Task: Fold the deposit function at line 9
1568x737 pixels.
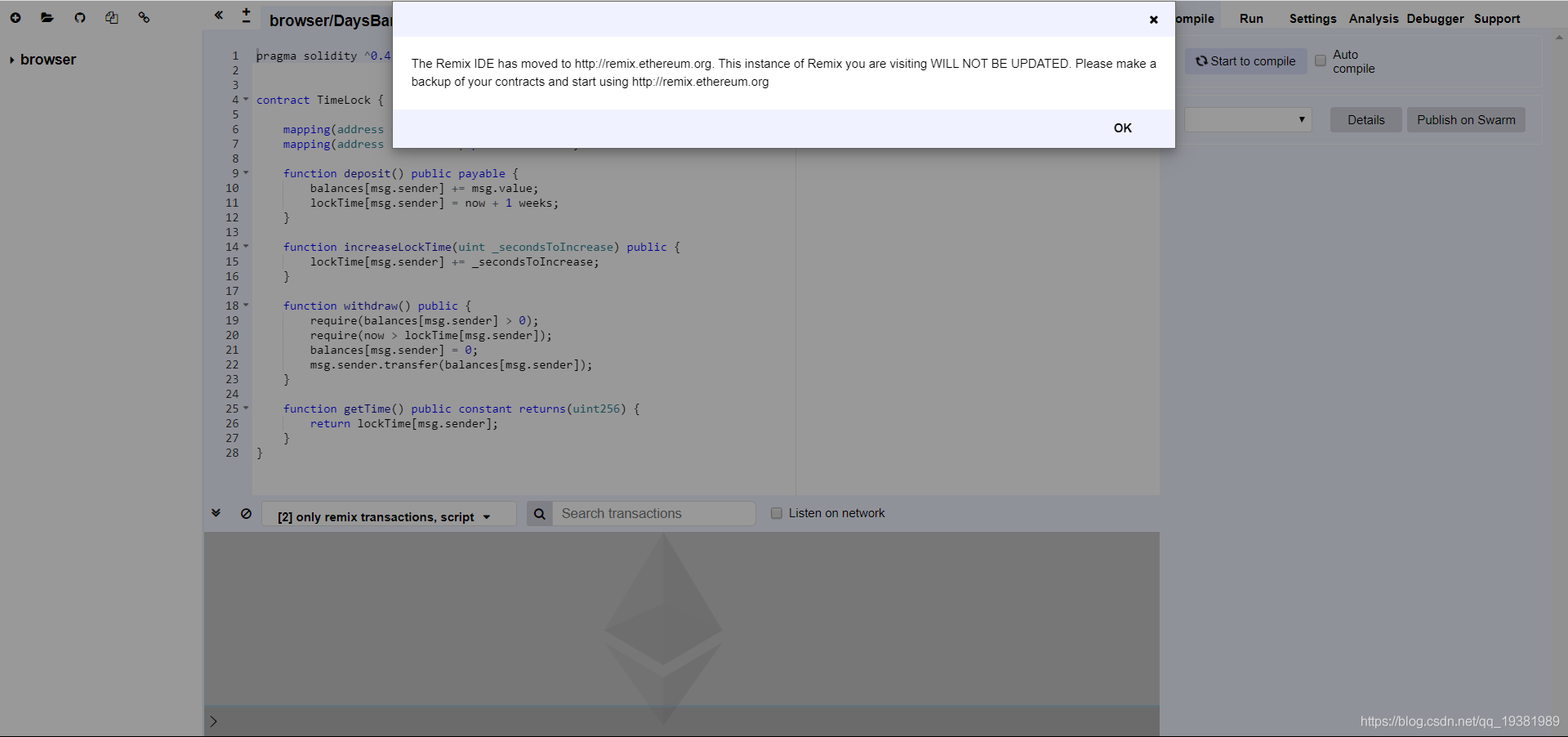Action: pos(246,172)
